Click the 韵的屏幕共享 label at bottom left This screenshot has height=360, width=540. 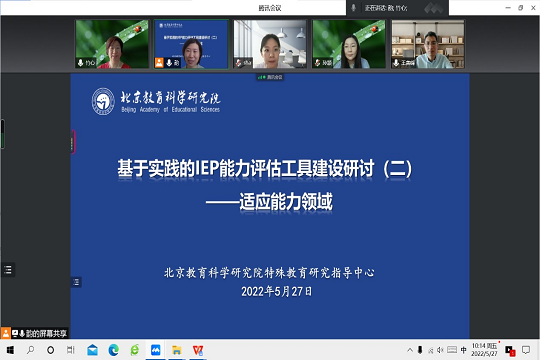click(46, 333)
